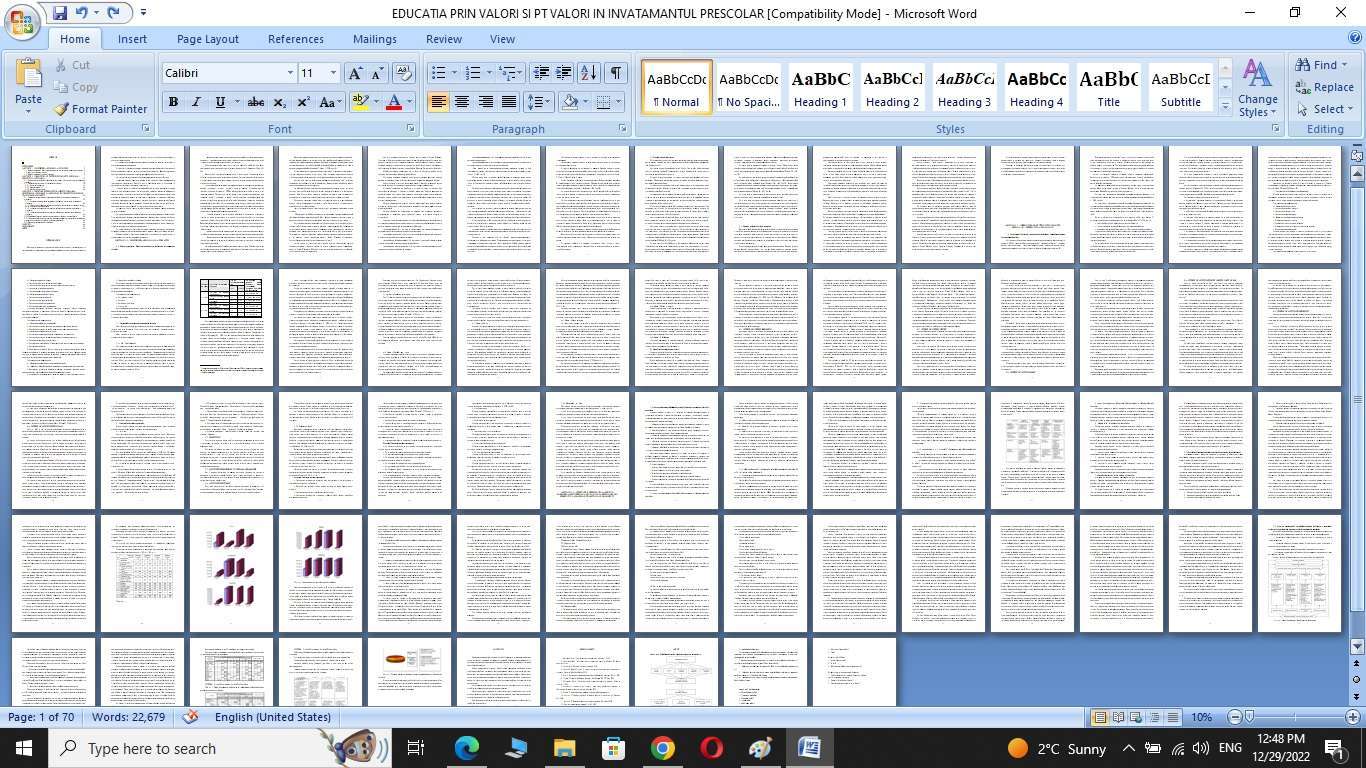This screenshot has height=768, width=1366.
Task: Apply red font color
Action: point(394,102)
